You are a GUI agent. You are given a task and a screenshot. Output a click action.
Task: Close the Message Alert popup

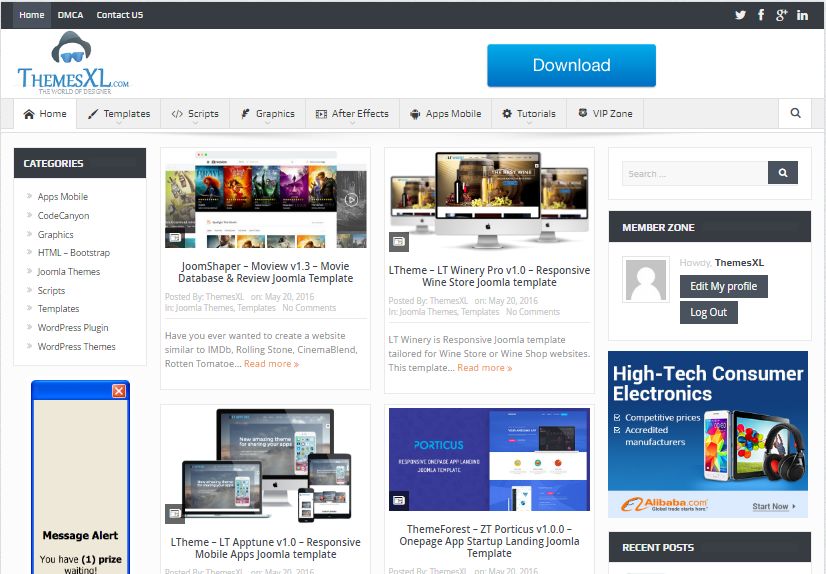click(x=119, y=391)
